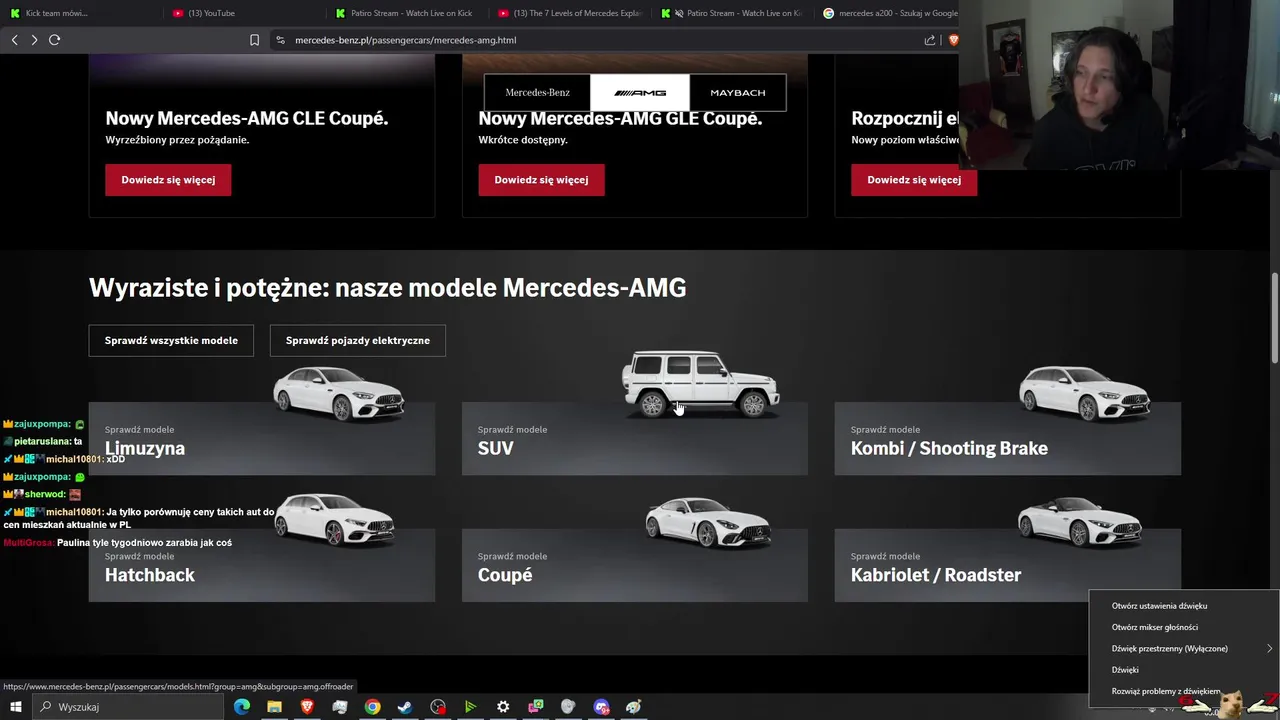This screenshot has height=720, width=1280.
Task: Open the Kabriolet / Roadster category
Action: (1008, 565)
